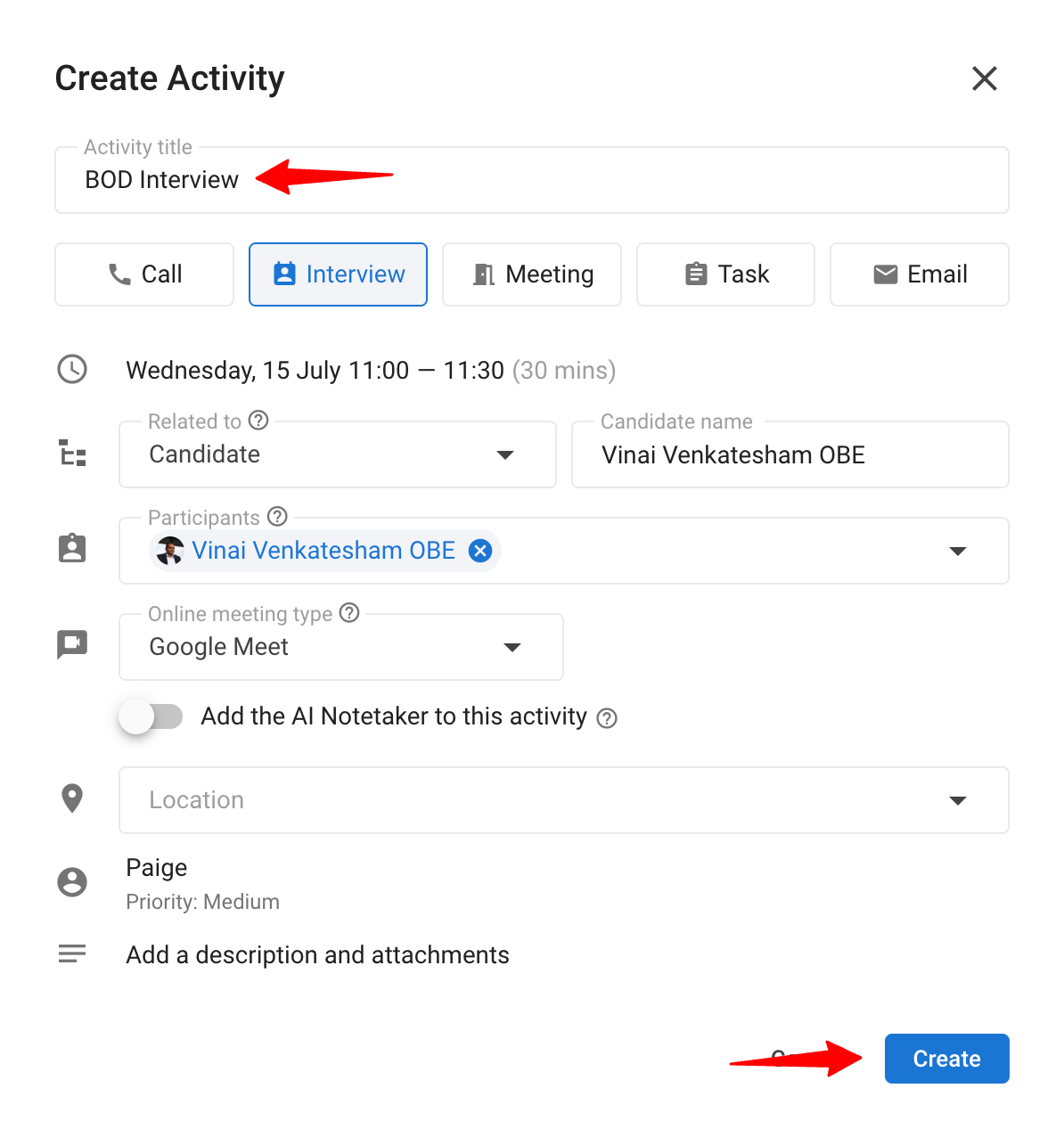Viewport: 1064px width, 1121px height.
Task: Click the account person icon beside Paige
Action: tap(72, 882)
